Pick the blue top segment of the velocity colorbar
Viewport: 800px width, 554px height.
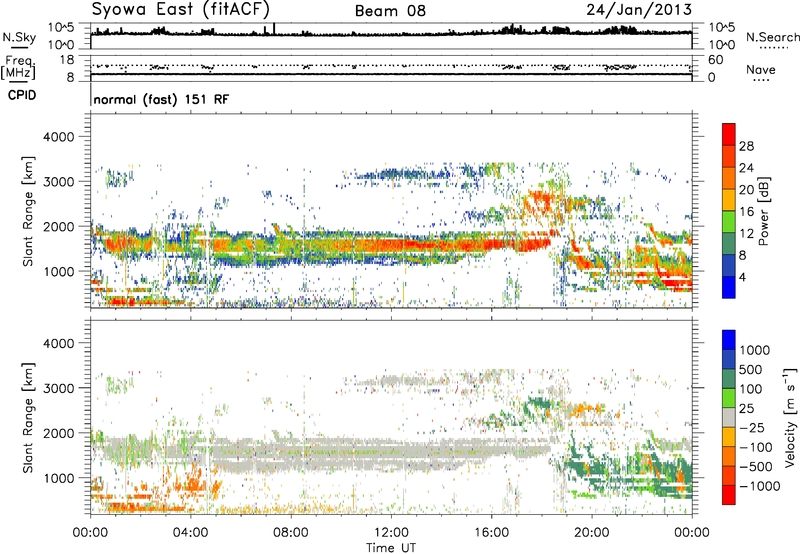click(729, 340)
